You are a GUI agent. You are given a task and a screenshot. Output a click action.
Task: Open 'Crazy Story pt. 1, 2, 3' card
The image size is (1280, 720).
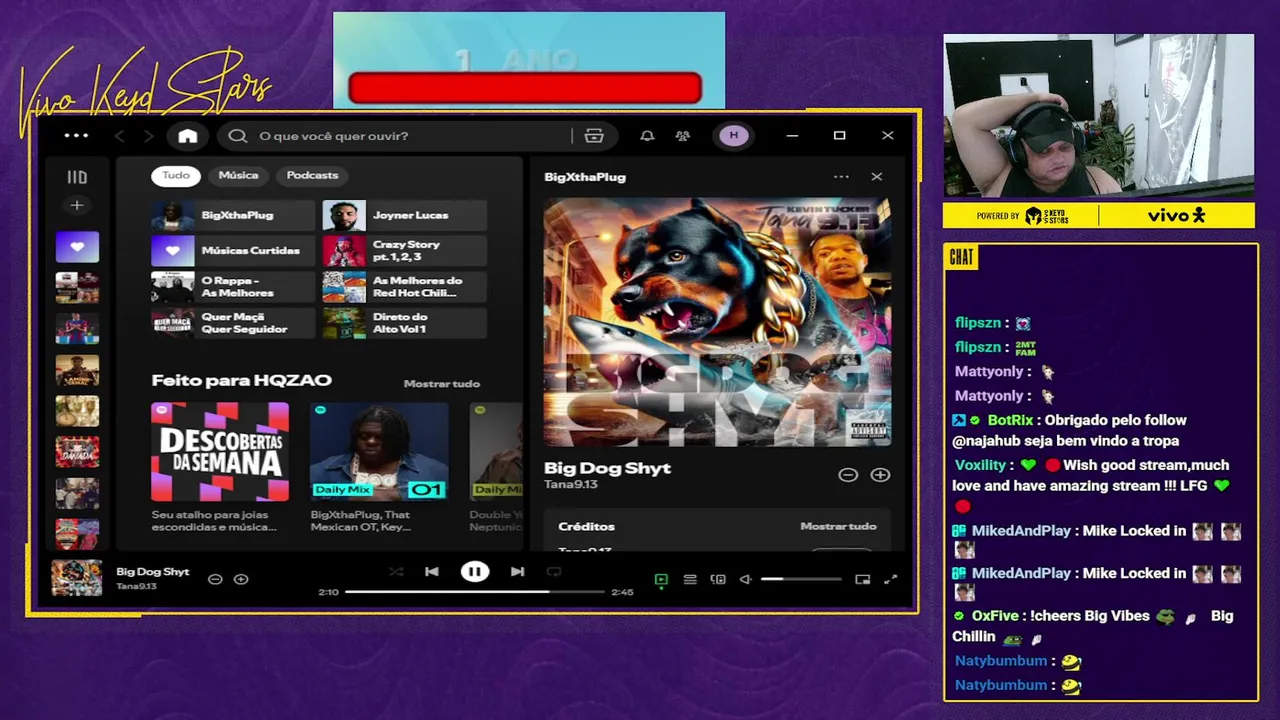tap(405, 251)
